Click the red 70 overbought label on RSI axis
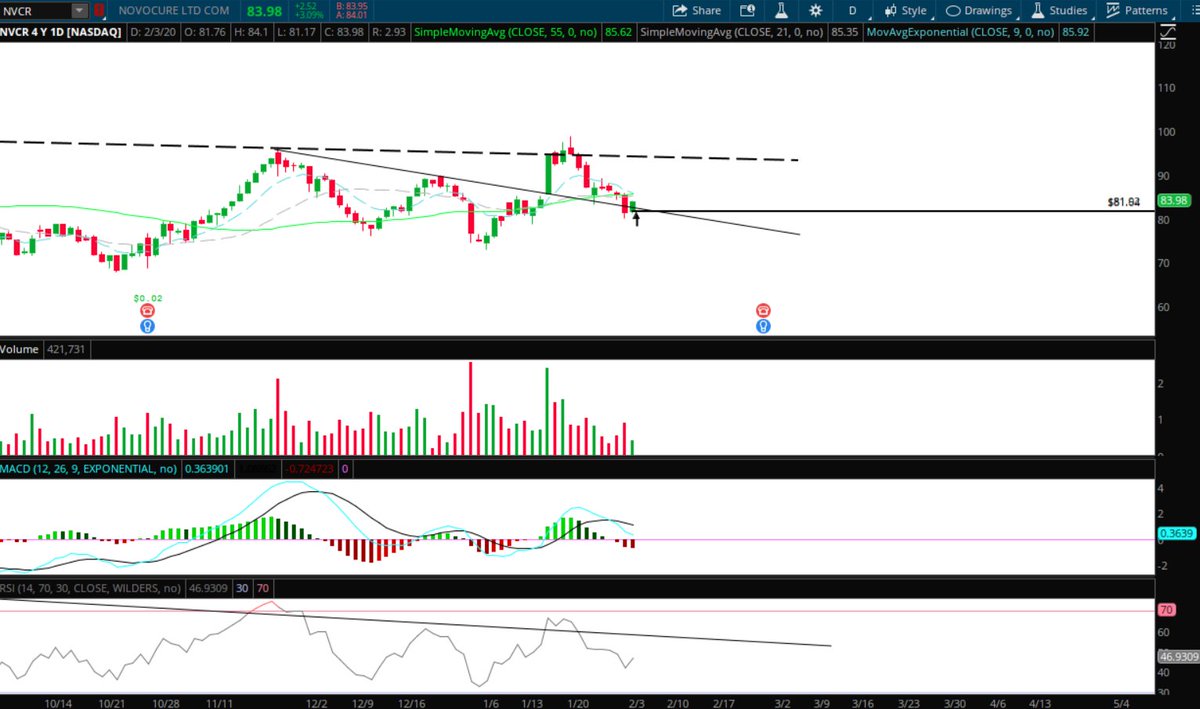 coord(1165,609)
